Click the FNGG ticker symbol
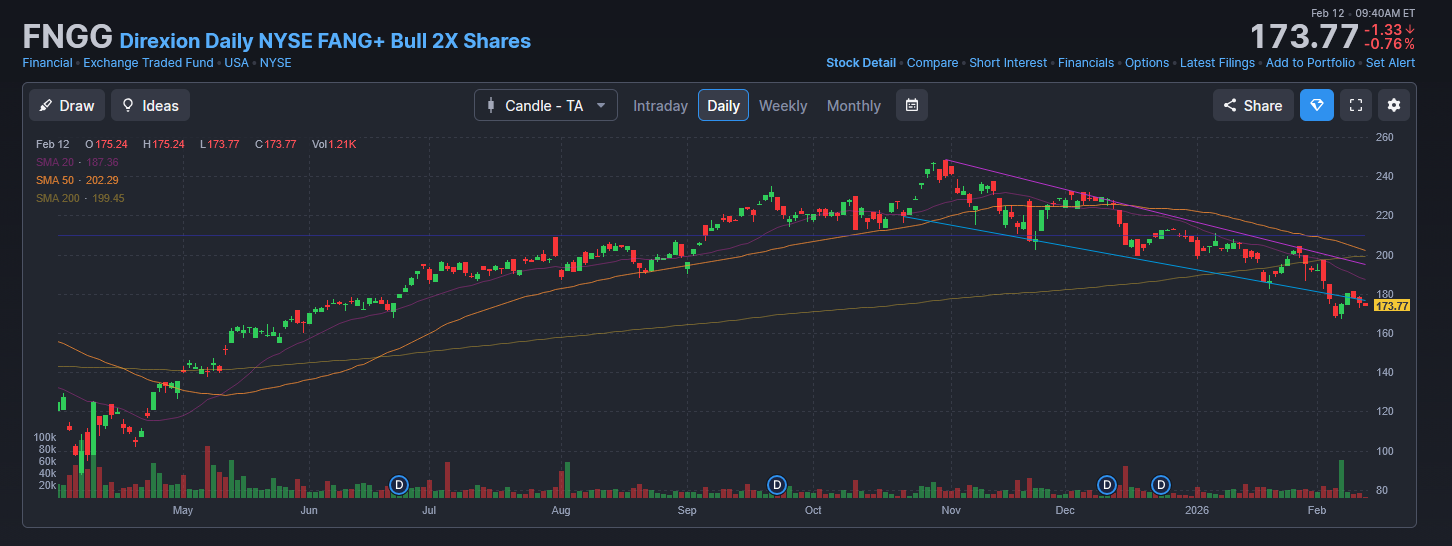 (67, 38)
